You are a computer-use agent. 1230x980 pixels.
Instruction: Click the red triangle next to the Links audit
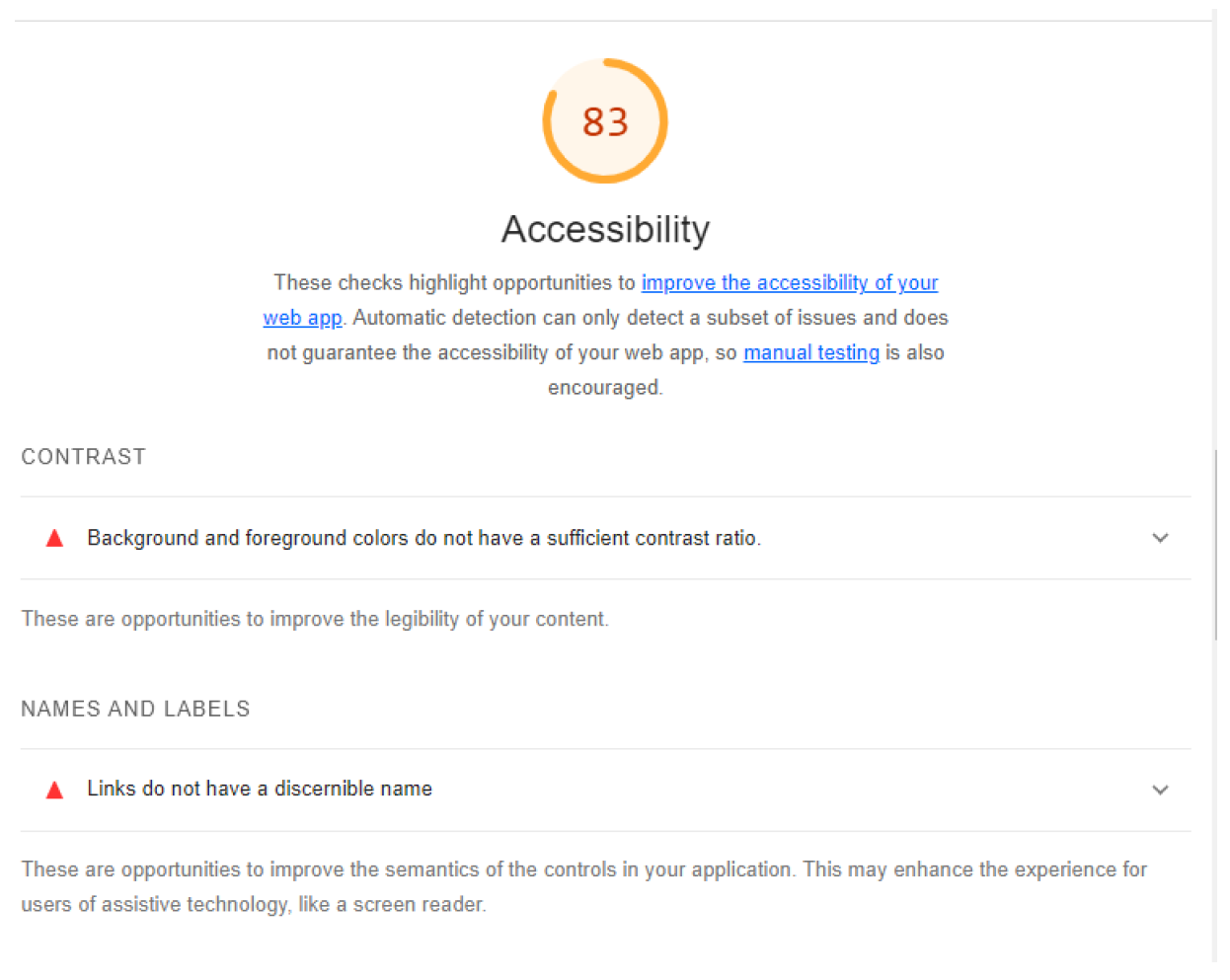click(x=55, y=790)
